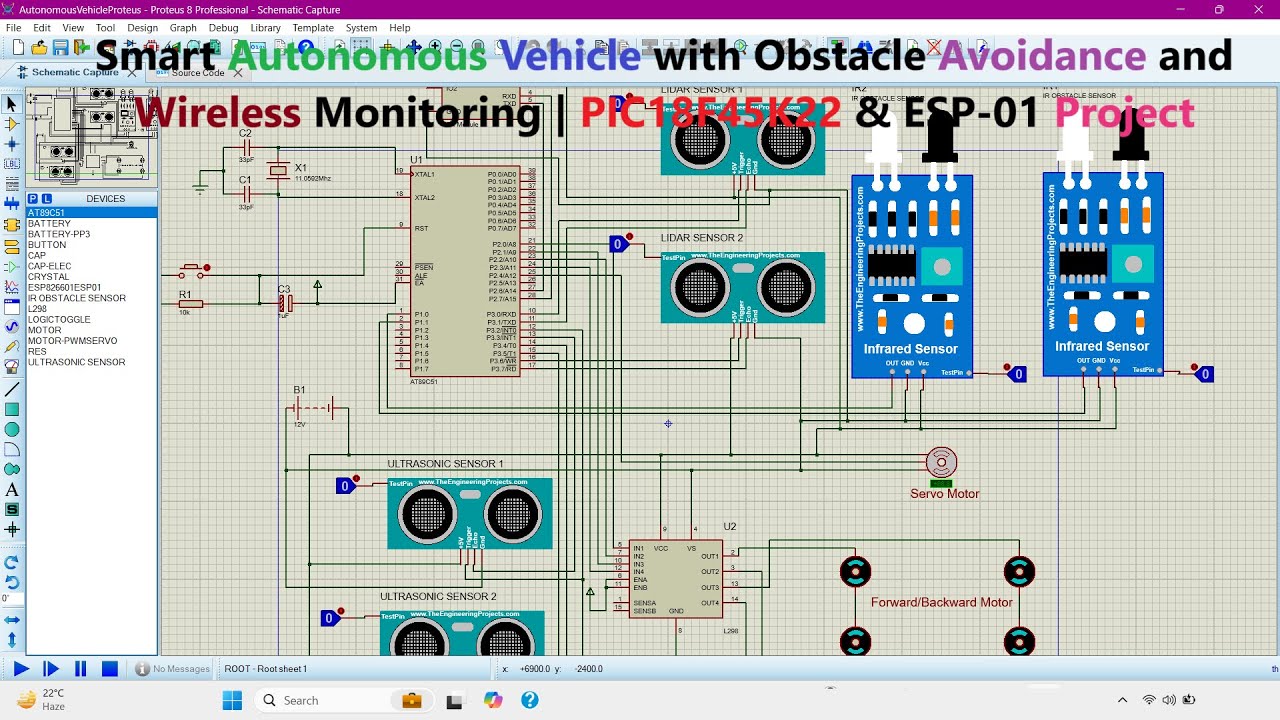Screen dimensions: 1280x720
Task: Select the 2D Graphics Circle tool
Action: 12,429
